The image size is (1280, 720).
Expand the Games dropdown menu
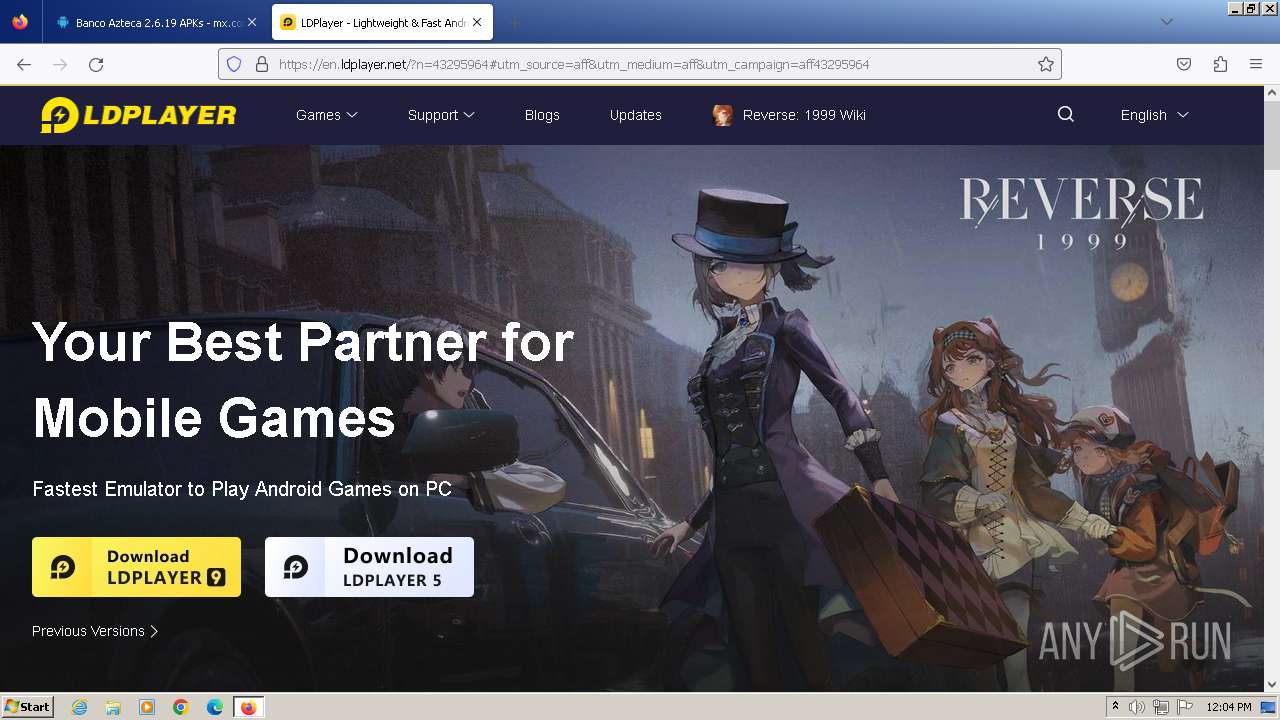pos(327,115)
